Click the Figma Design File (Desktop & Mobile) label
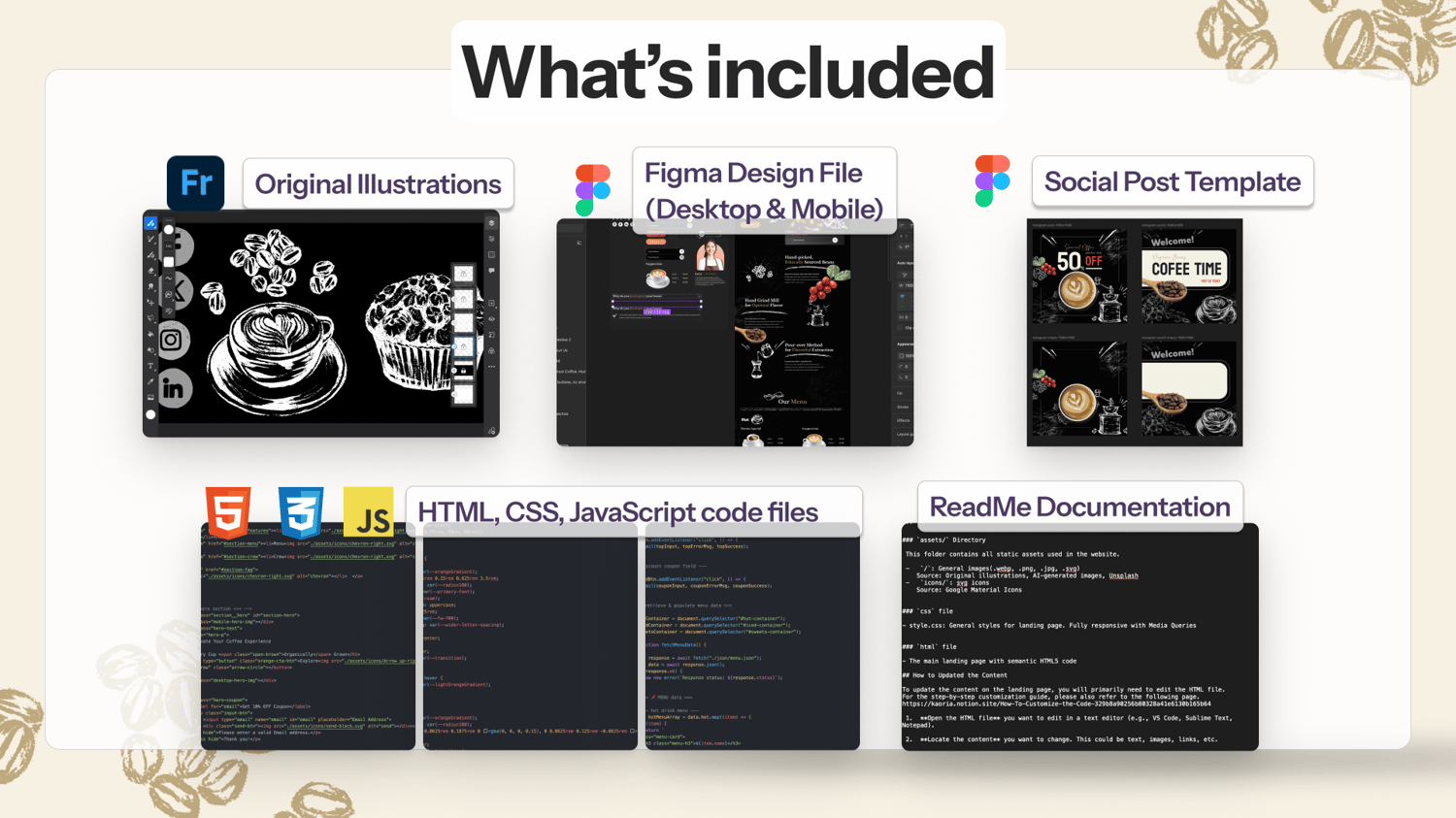The height and width of the screenshot is (818, 1456). coord(764,191)
